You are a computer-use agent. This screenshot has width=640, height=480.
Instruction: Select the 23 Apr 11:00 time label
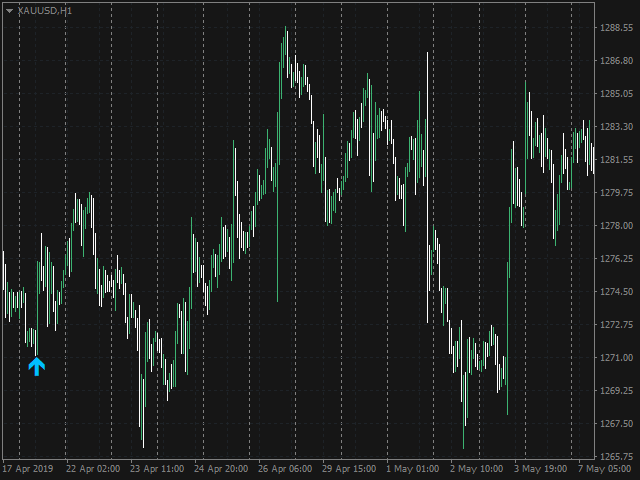click(157, 469)
